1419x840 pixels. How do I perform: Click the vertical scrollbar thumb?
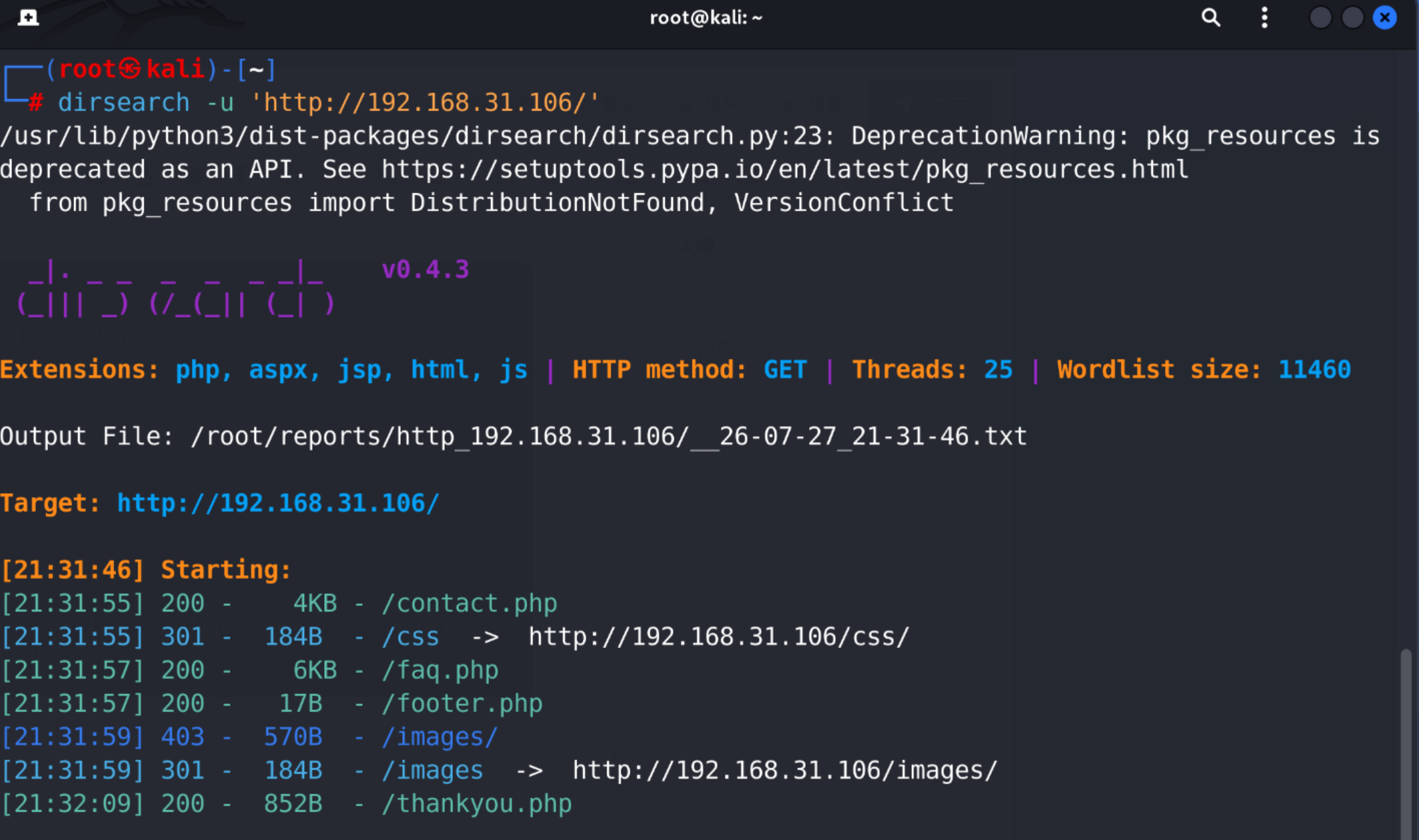[1406, 743]
